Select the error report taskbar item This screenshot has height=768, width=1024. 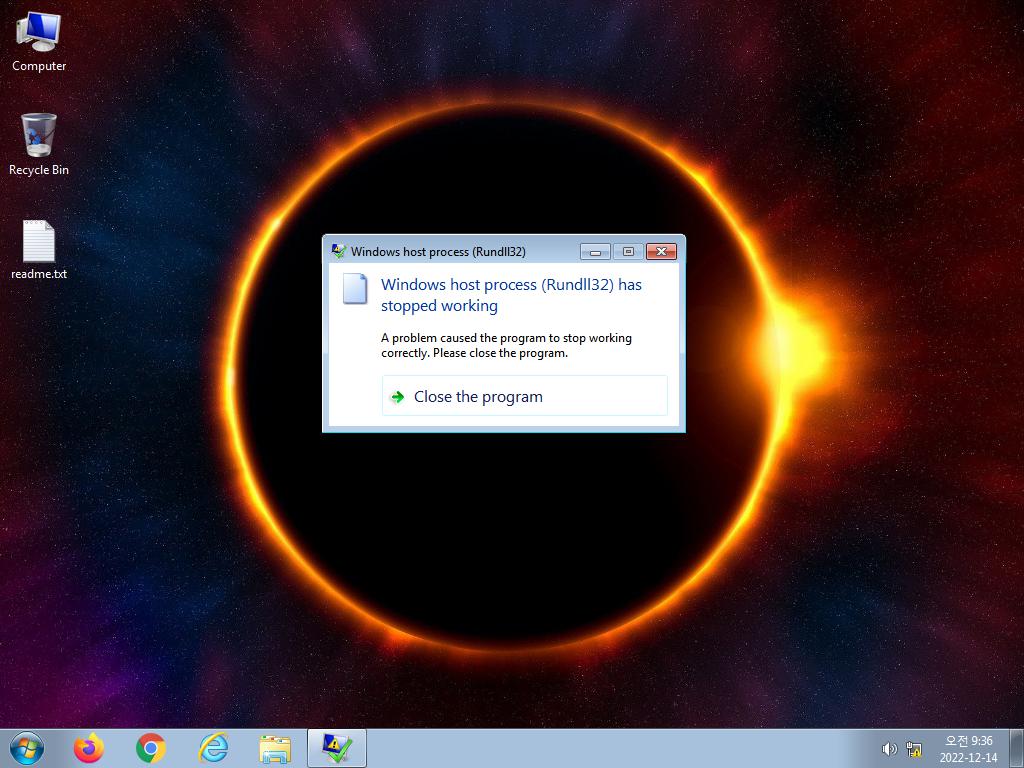[337, 748]
